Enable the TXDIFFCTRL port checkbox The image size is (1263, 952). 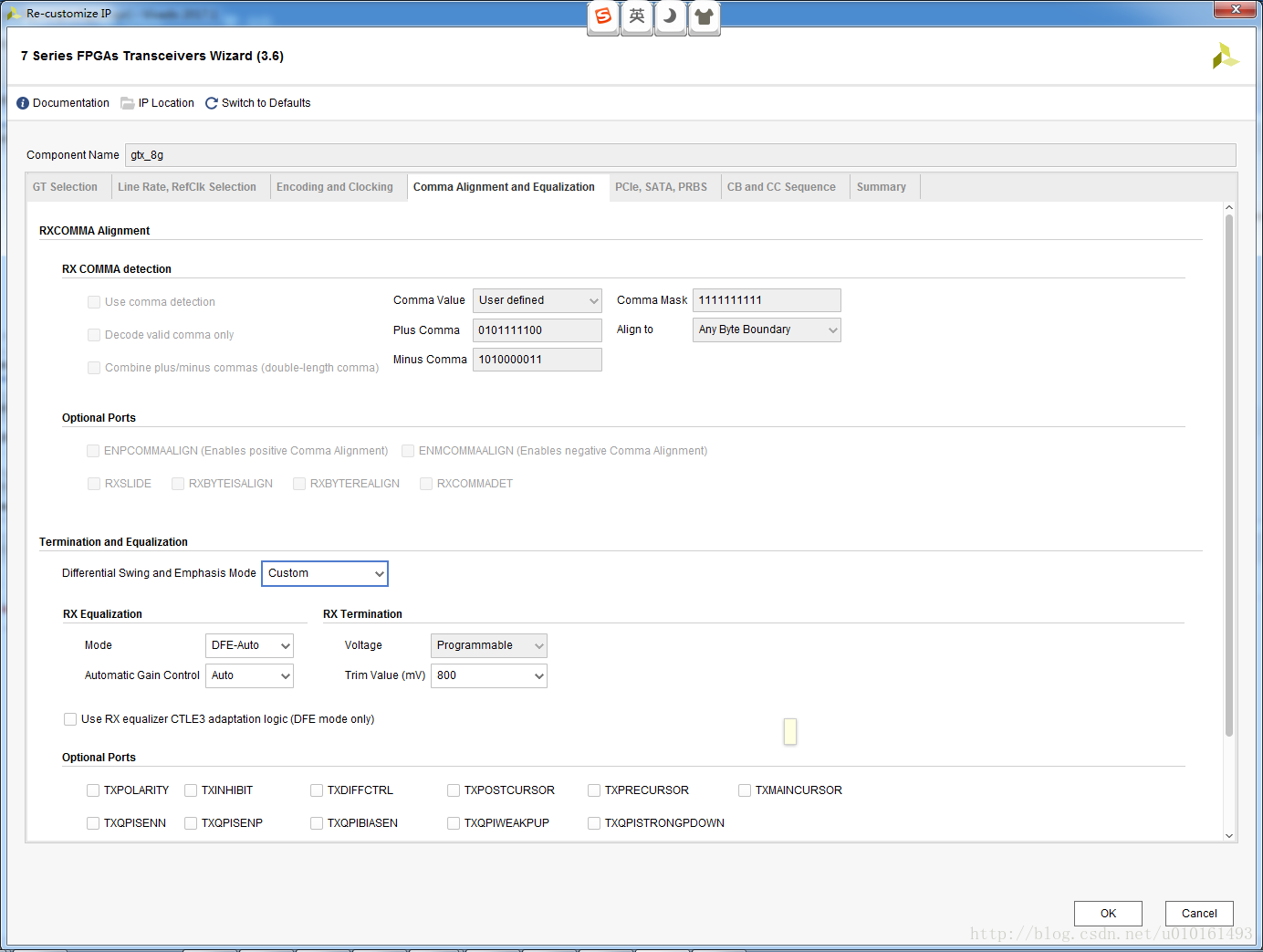point(317,790)
